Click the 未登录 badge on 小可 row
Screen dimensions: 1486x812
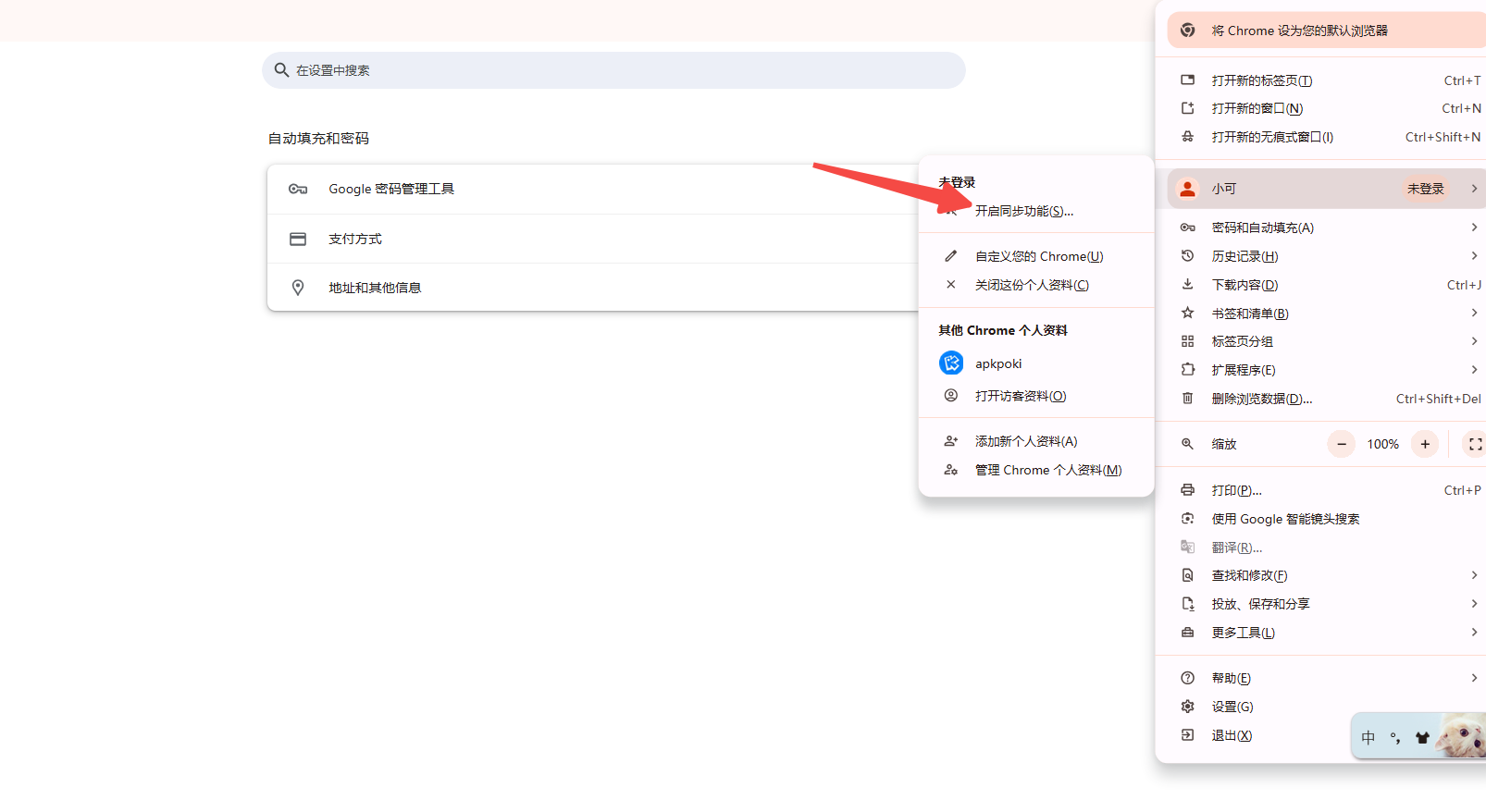click(1425, 189)
